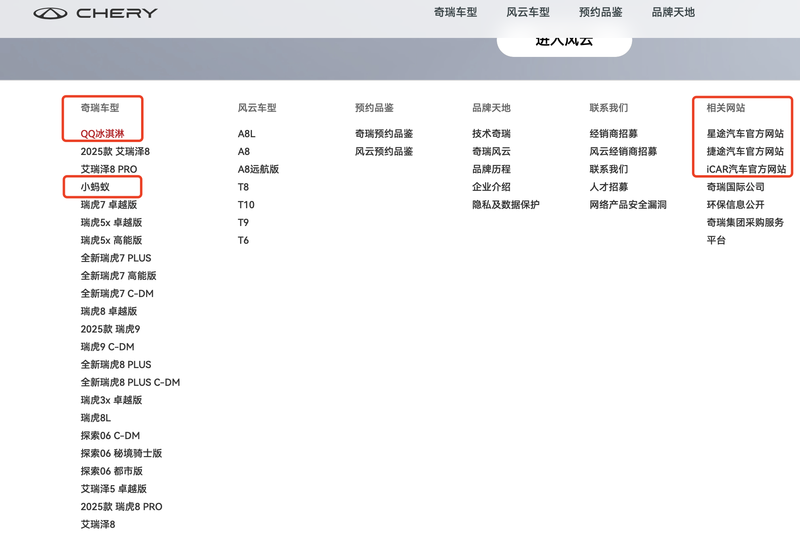Image resolution: width=800 pixels, height=540 pixels.
Task: Open the 艾瑞泽8 PRO link
Action: tap(109, 169)
